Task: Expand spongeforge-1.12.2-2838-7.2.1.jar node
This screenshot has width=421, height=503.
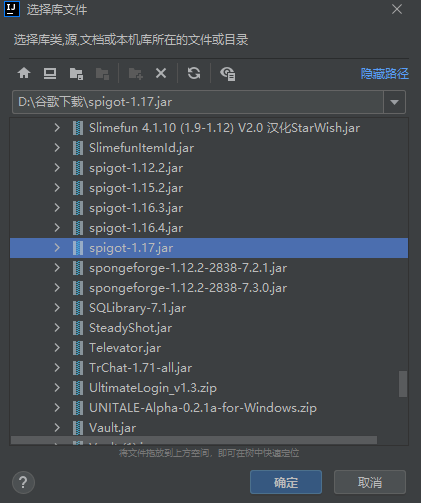Action: tap(57, 268)
